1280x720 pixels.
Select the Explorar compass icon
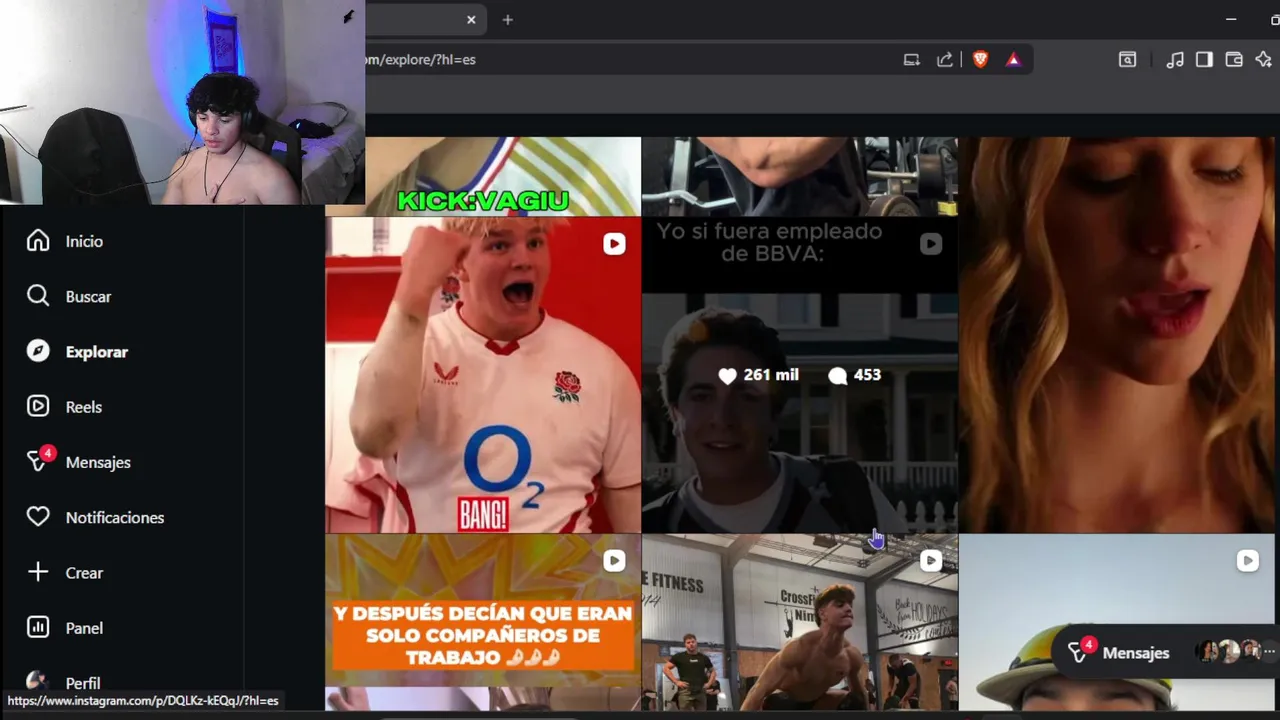pos(38,352)
